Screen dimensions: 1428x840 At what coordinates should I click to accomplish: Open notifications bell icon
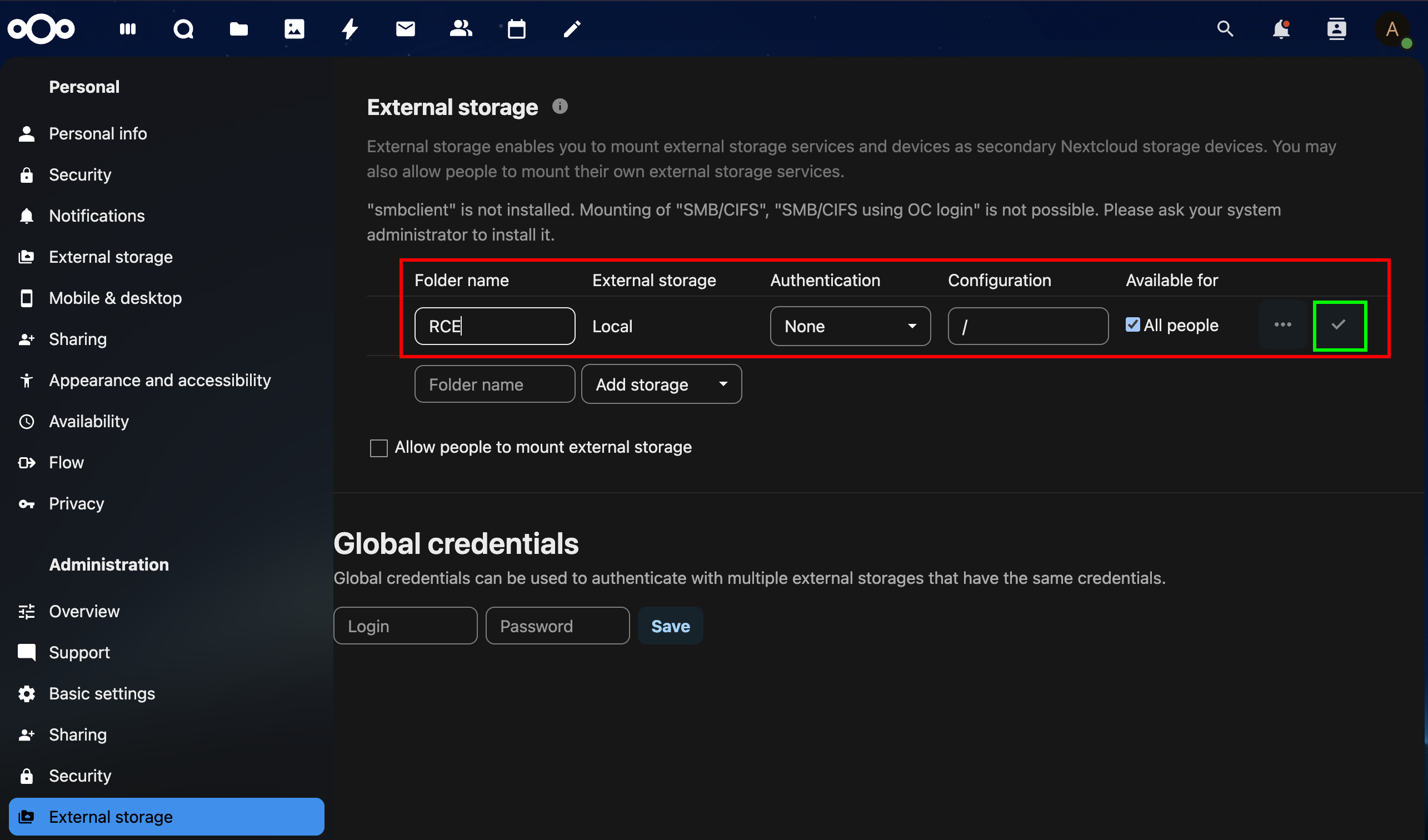coord(1281,29)
